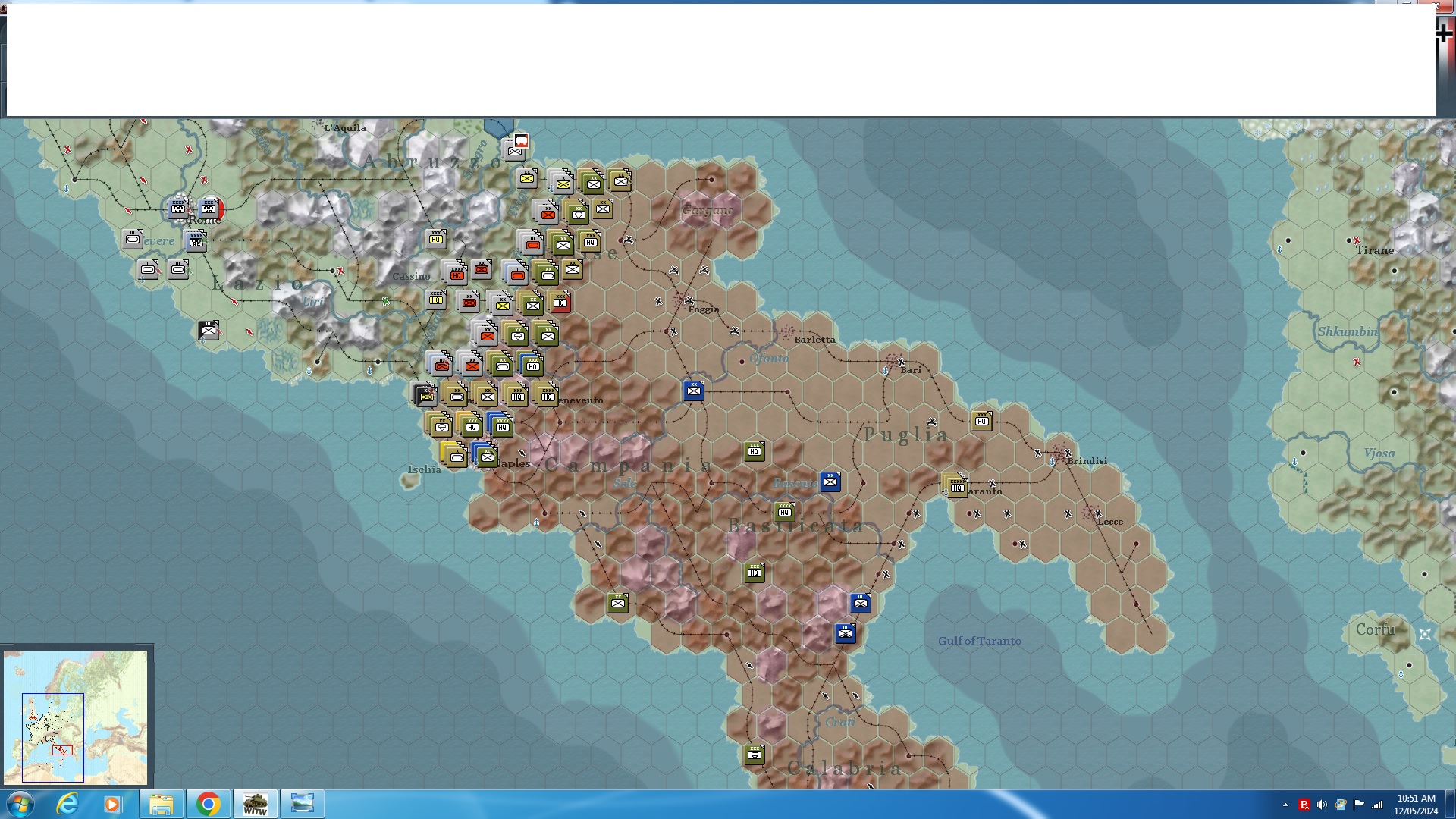Screen dimensions: 1456x819
Task: Click the taskbar clock showing 10:51 AM
Action: (1415, 804)
